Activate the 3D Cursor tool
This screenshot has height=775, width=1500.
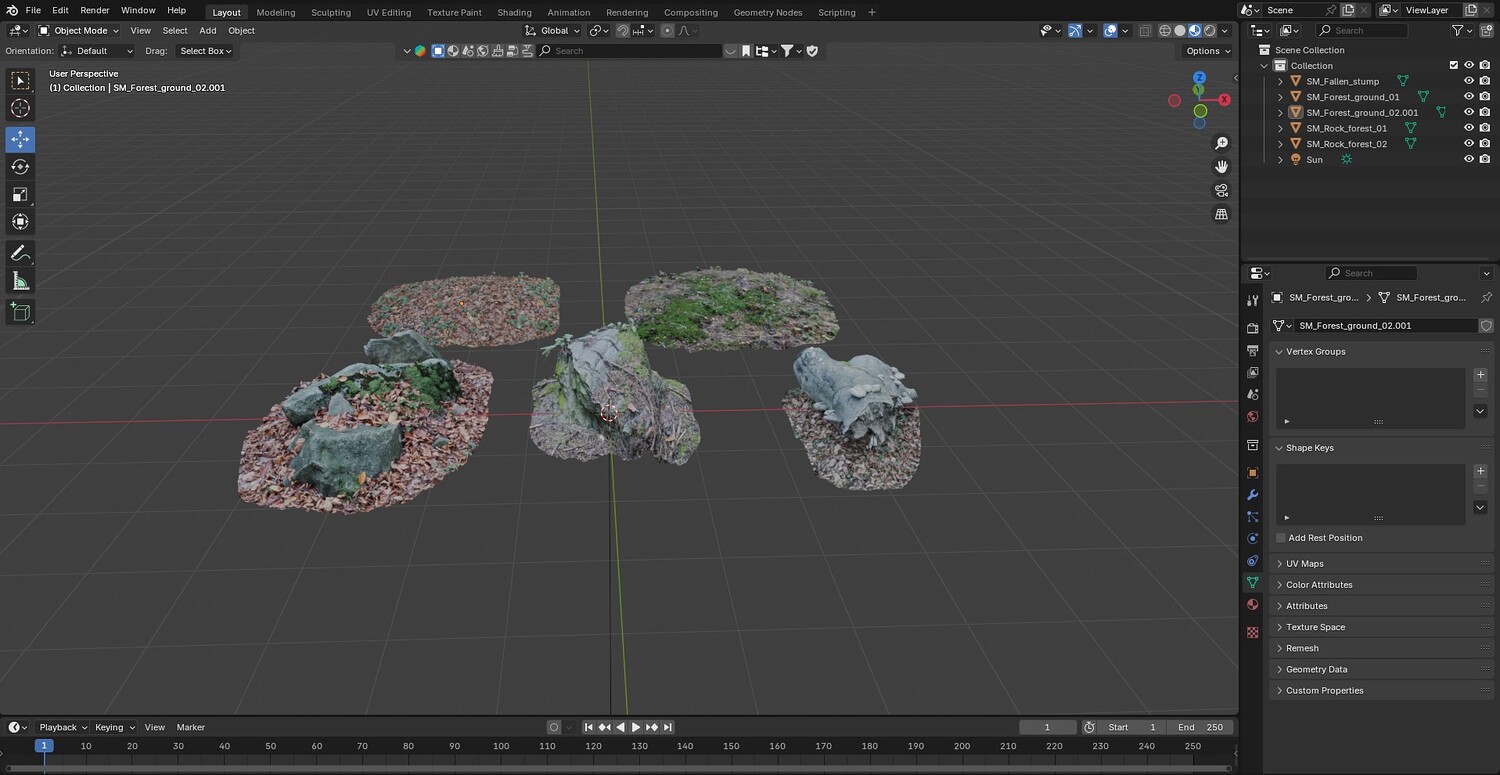point(20,108)
